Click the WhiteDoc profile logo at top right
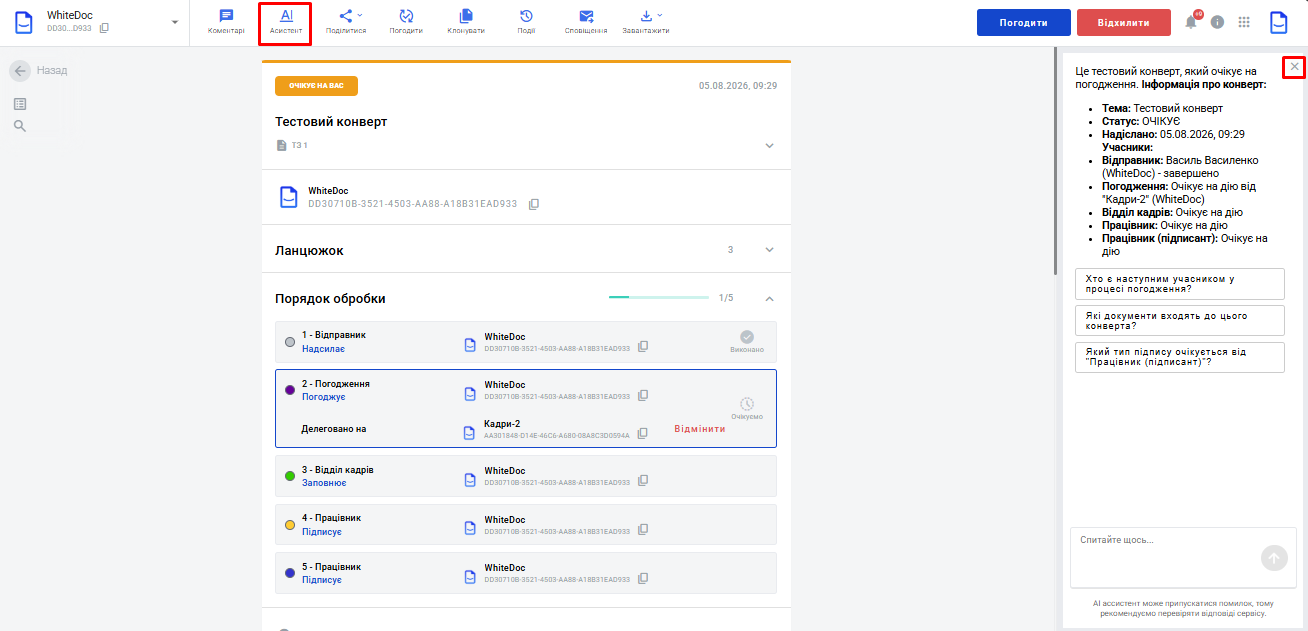 (x=1279, y=22)
